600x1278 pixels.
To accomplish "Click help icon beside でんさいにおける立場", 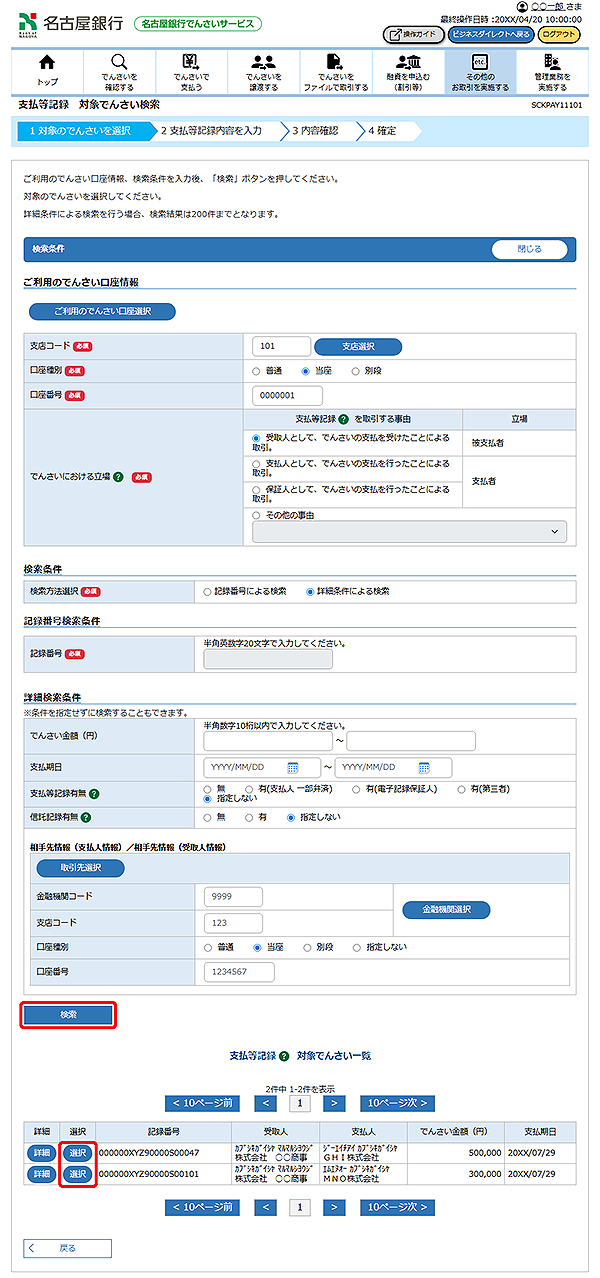I will coord(118,477).
